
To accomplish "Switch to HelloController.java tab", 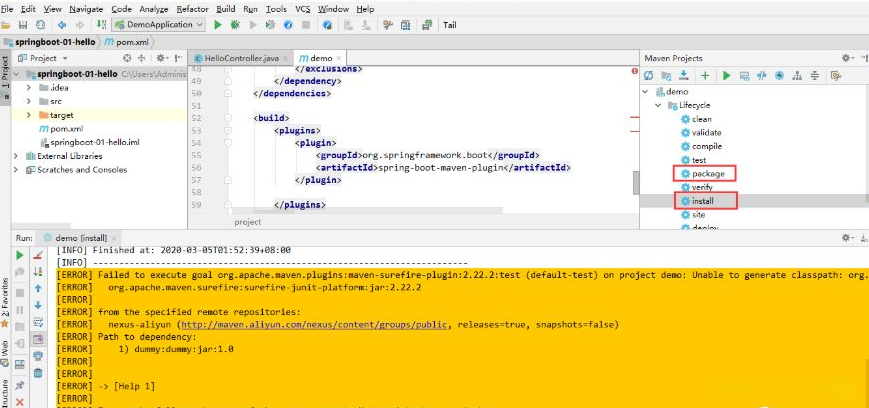I will [x=241, y=58].
